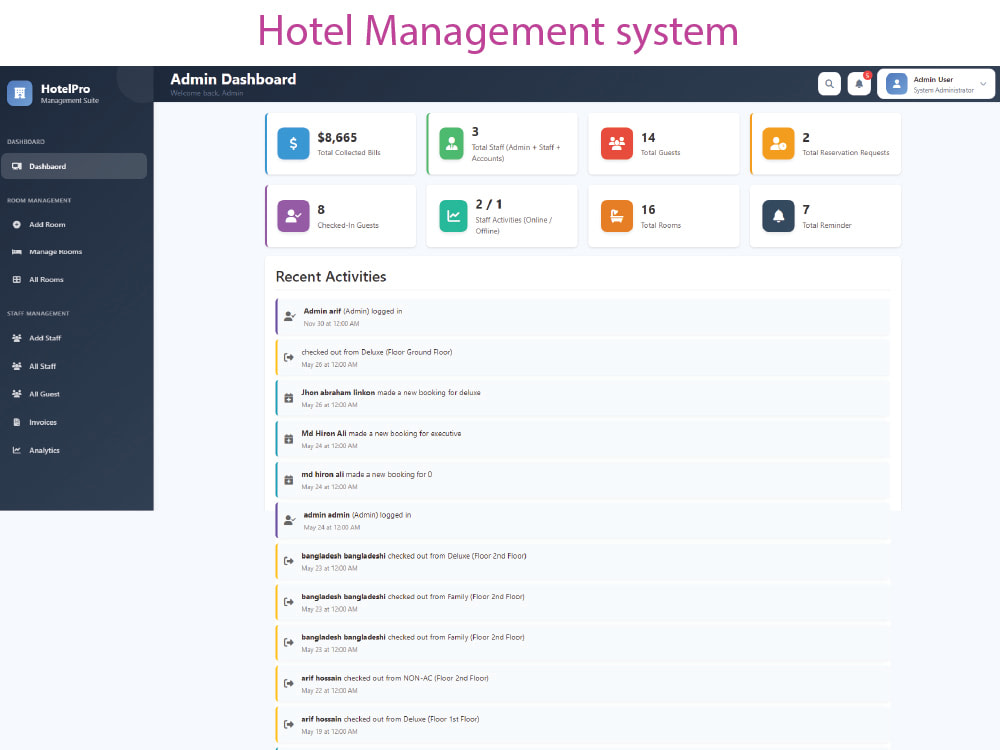Viewport: 1000px width, 750px height.
Task: Click the dark Total Reminder bell icon
Action: coord(778,216)
